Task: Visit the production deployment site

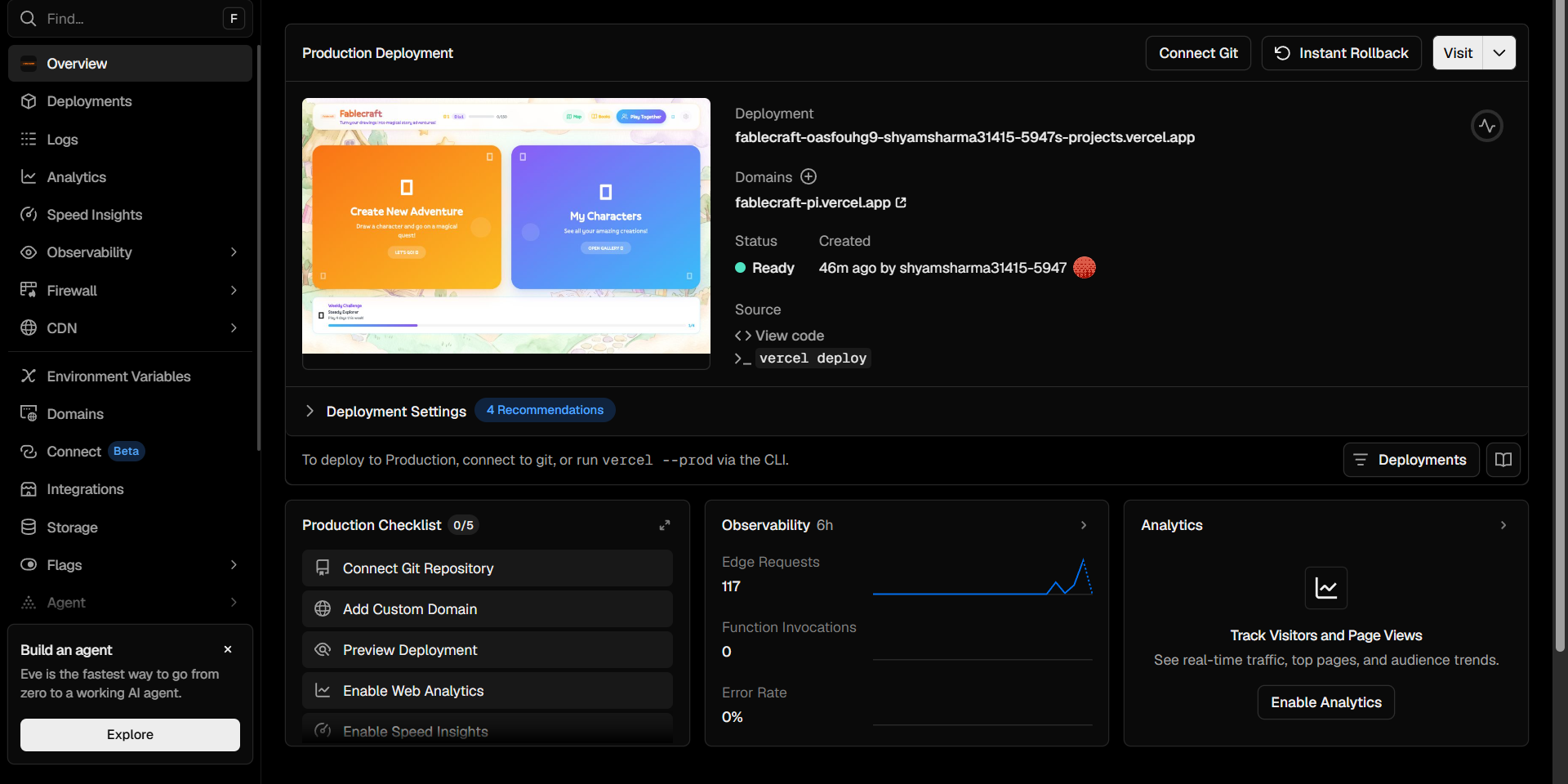Action: pos(1458,53)
